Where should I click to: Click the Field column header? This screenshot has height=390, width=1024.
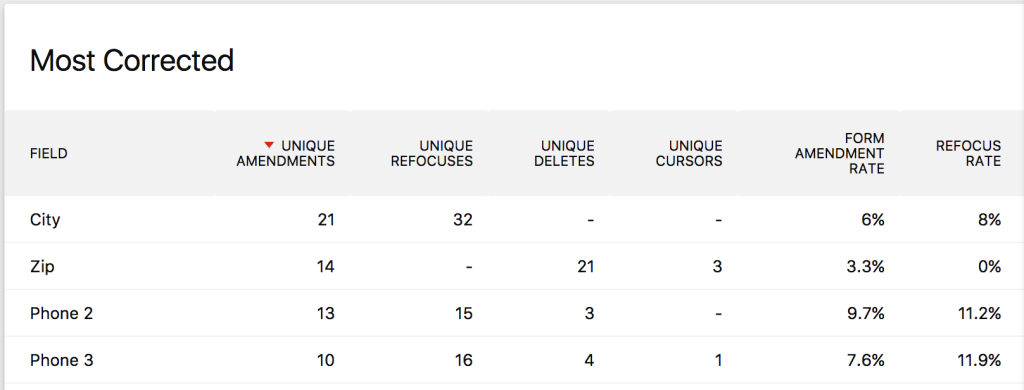tap(48, 154)
